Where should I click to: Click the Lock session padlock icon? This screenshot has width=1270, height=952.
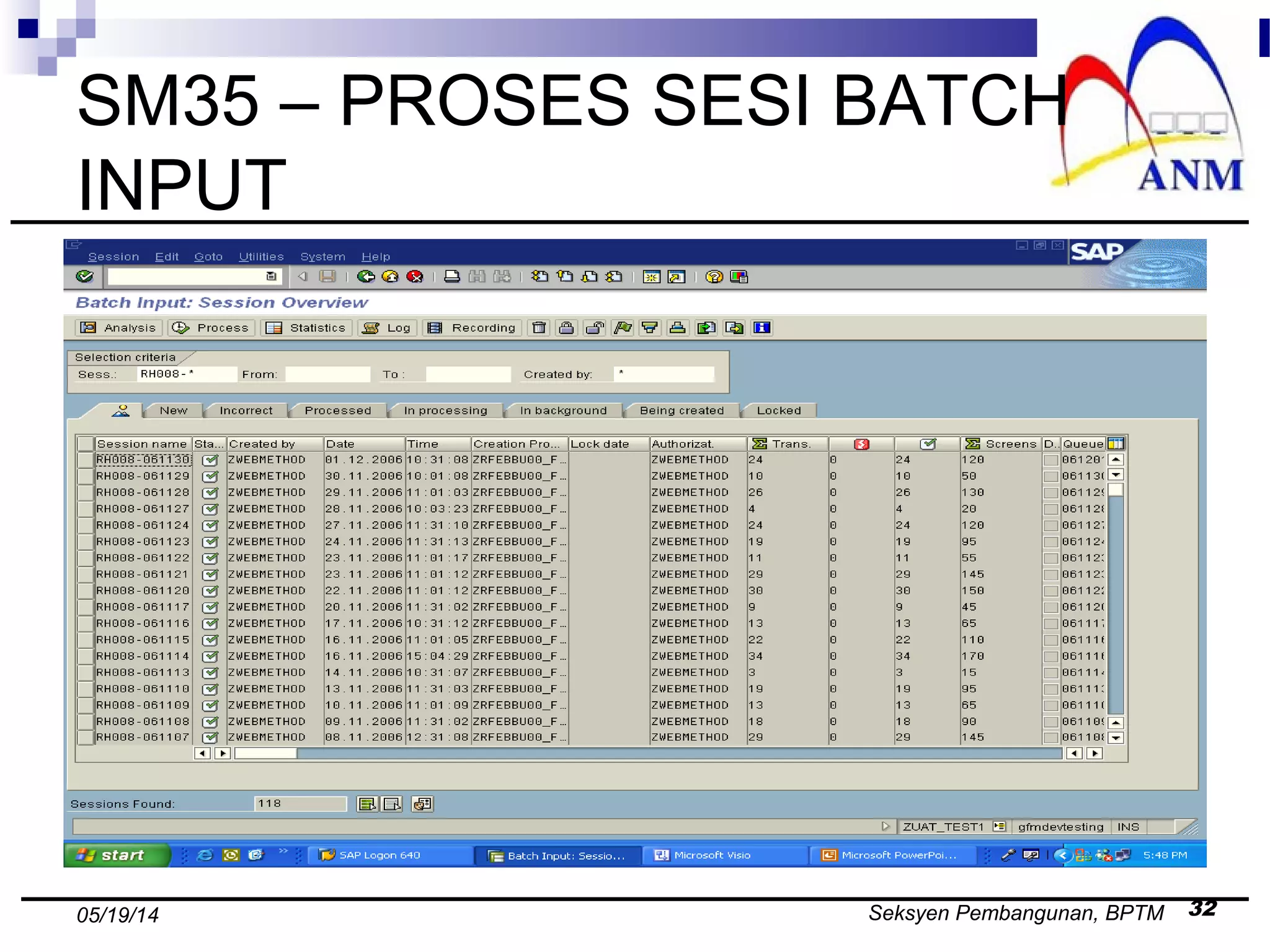tap(566, 328)
